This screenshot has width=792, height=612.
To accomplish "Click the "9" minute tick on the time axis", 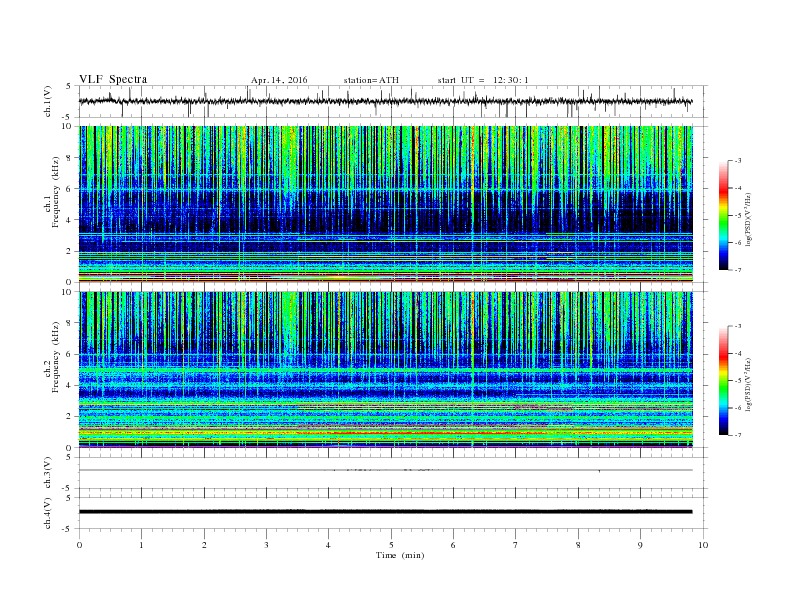I will 640,545.
